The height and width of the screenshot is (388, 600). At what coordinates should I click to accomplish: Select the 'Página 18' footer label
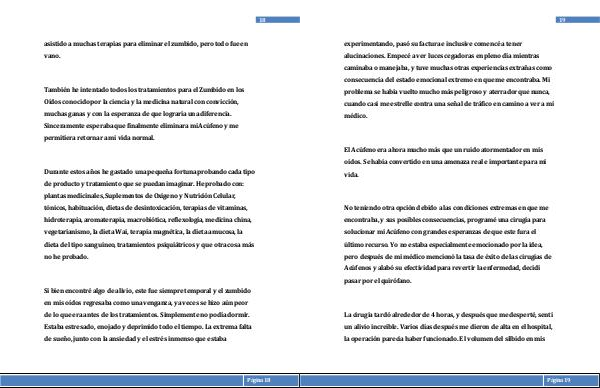(259, 380)
